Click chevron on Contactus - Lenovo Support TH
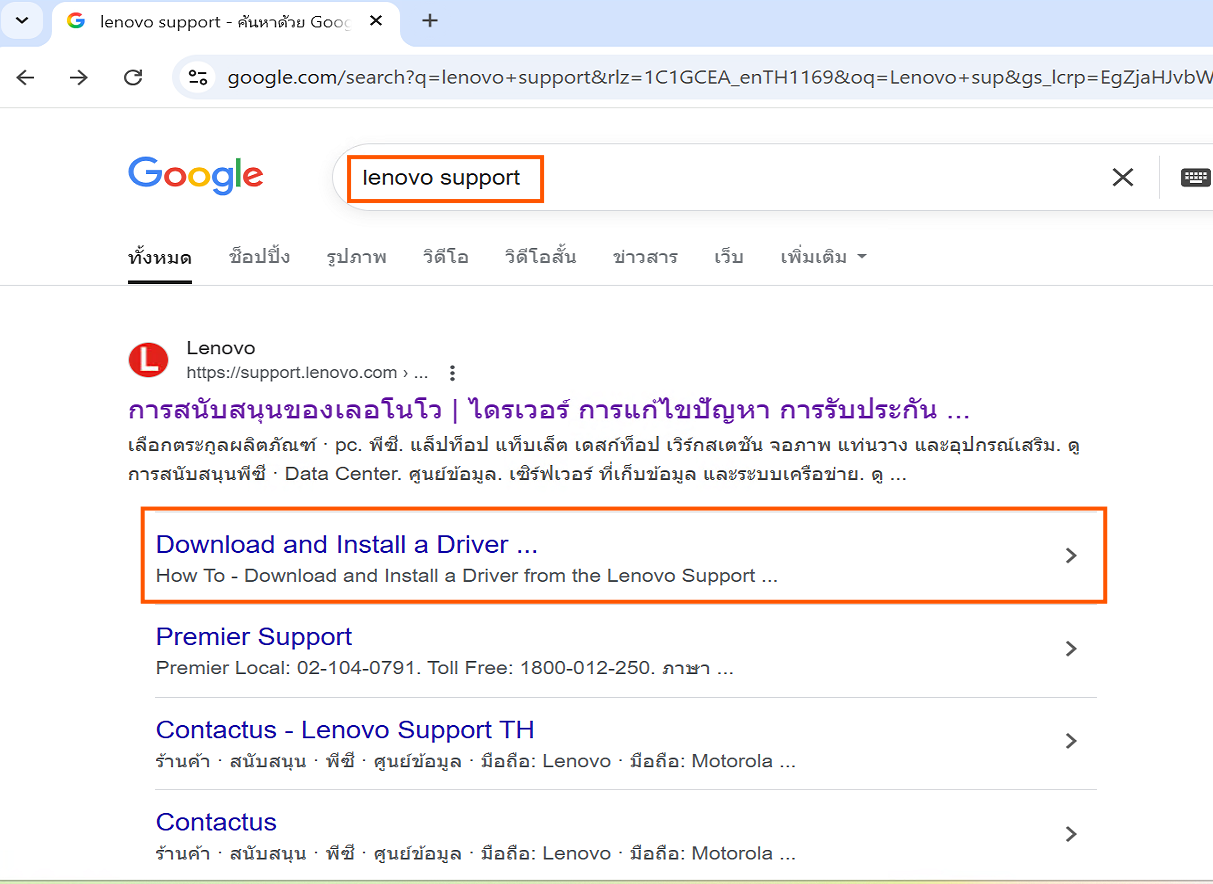The height and width of the screenshot is (884, 1213). tap(1071, 740)
